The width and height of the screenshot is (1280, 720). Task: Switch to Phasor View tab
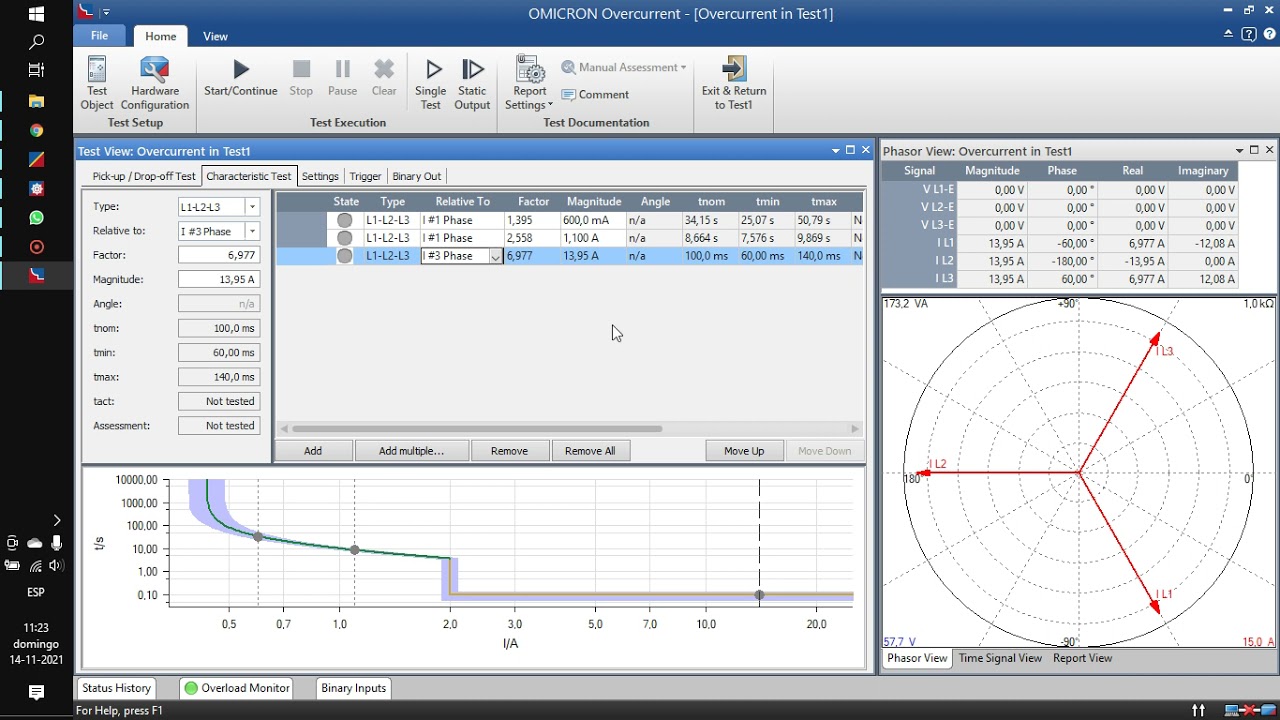(x=917, y=658)
